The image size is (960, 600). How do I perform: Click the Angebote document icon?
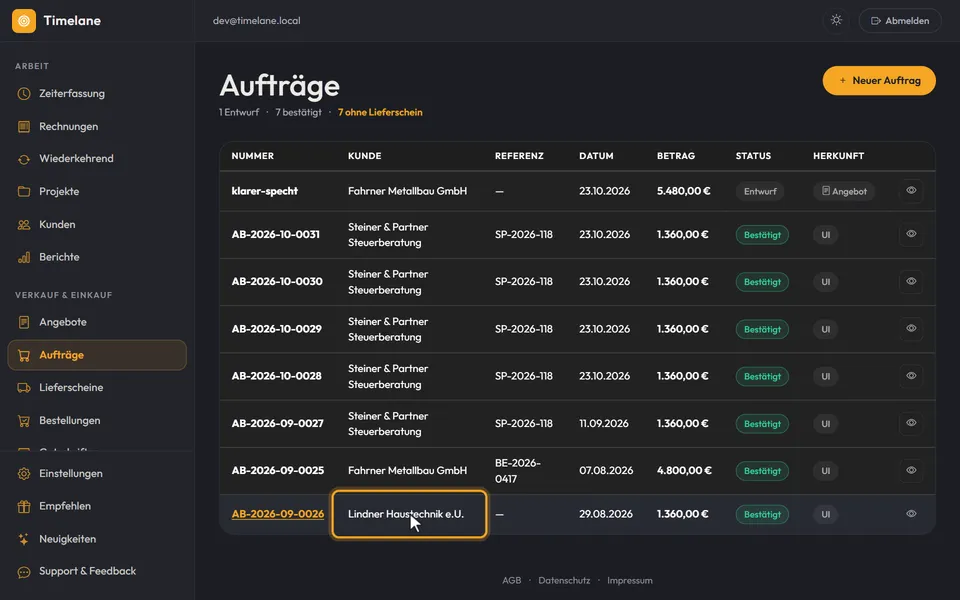coord(24,322)
